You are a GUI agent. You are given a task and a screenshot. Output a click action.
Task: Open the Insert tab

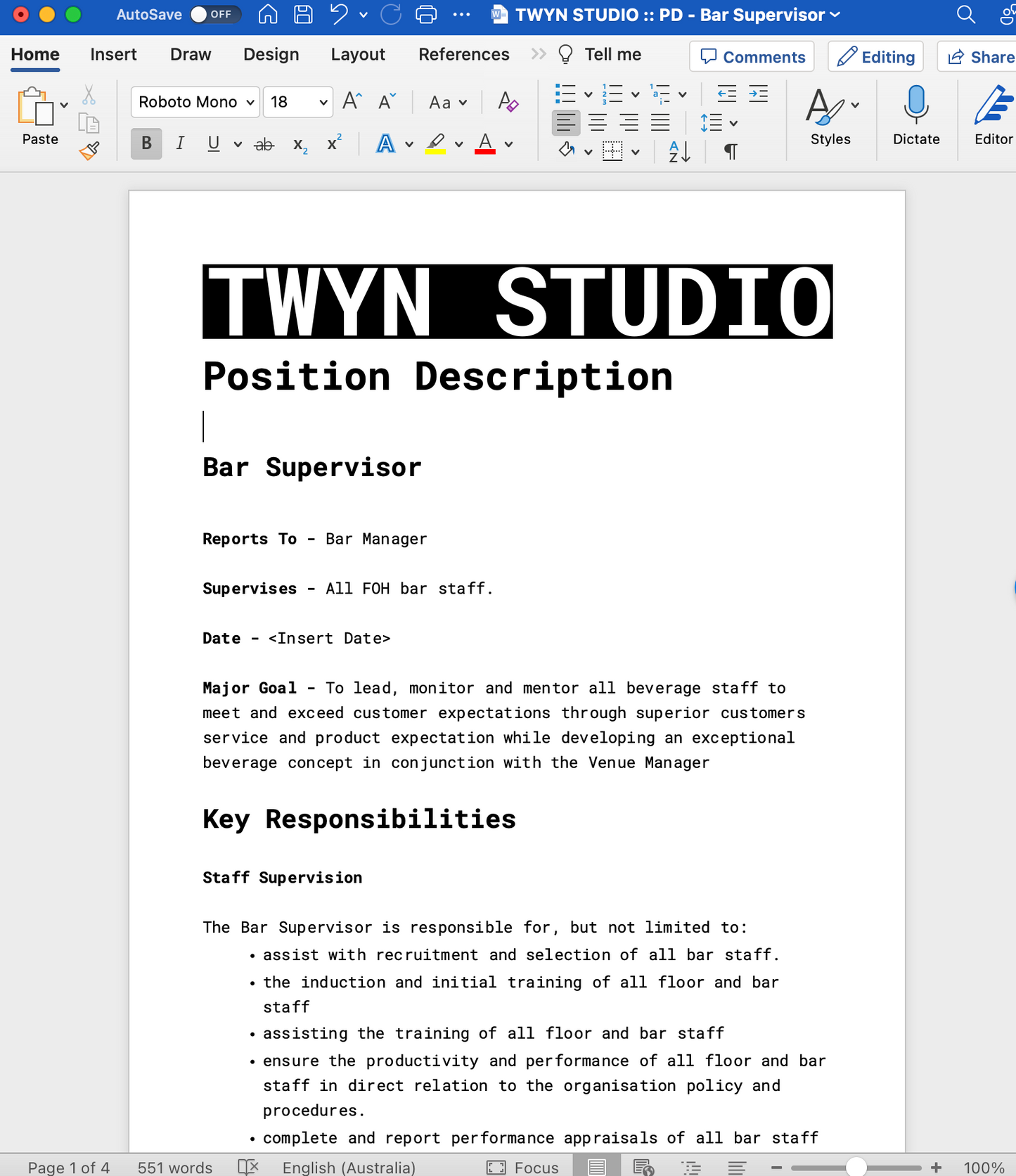(x=113, y=54)
